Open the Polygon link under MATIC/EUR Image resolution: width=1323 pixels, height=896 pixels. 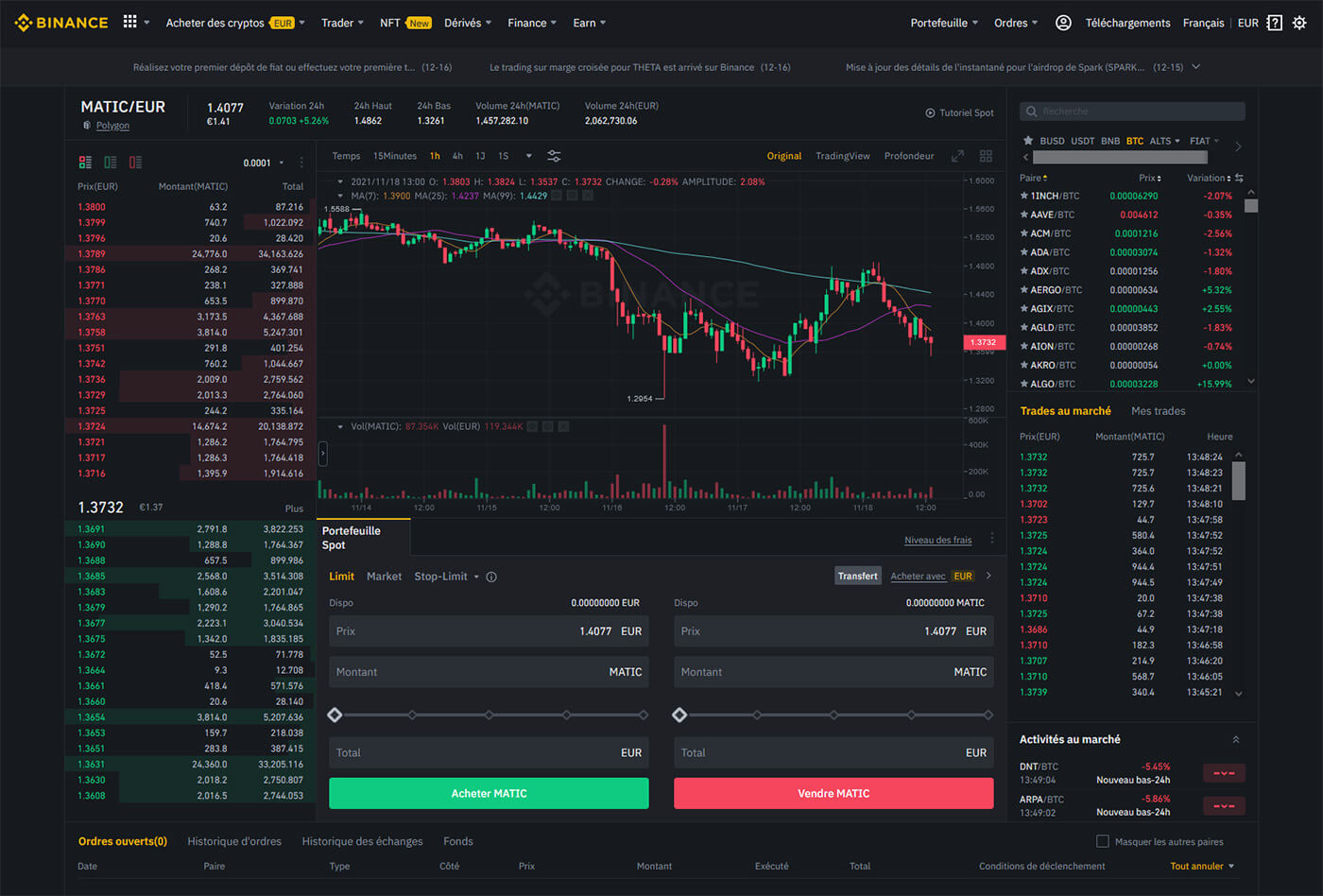point(112,126)
